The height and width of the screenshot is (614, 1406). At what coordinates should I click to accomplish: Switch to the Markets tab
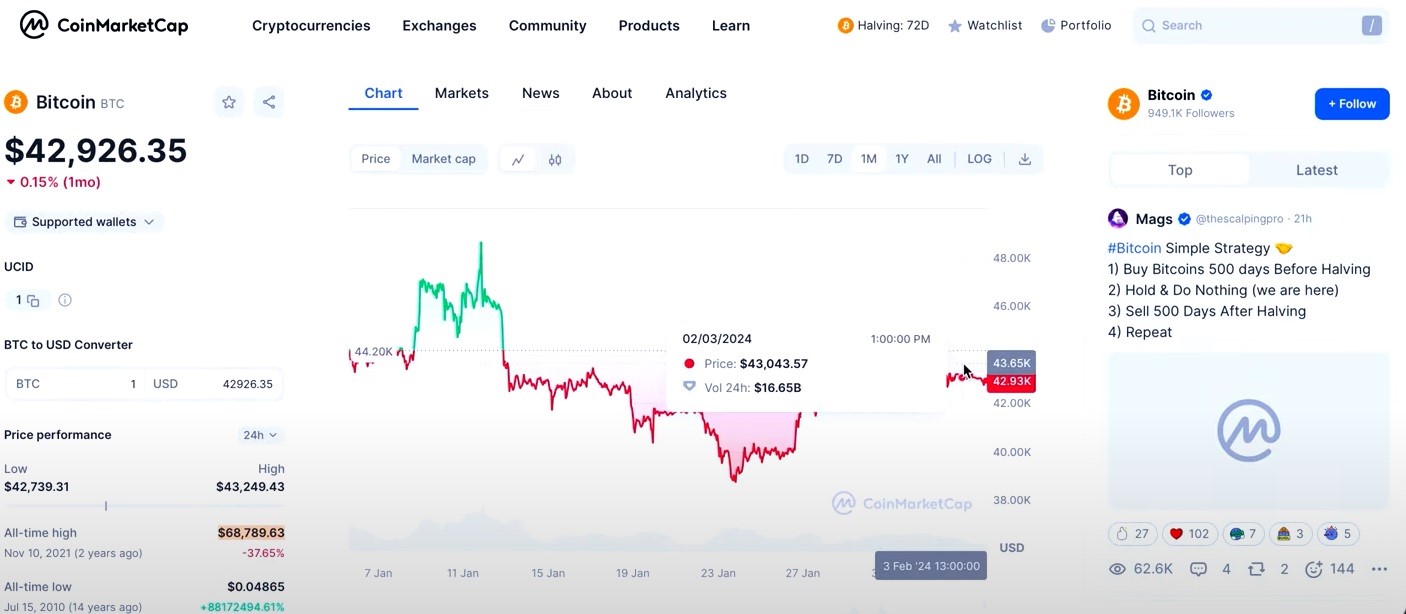(461, 93)
